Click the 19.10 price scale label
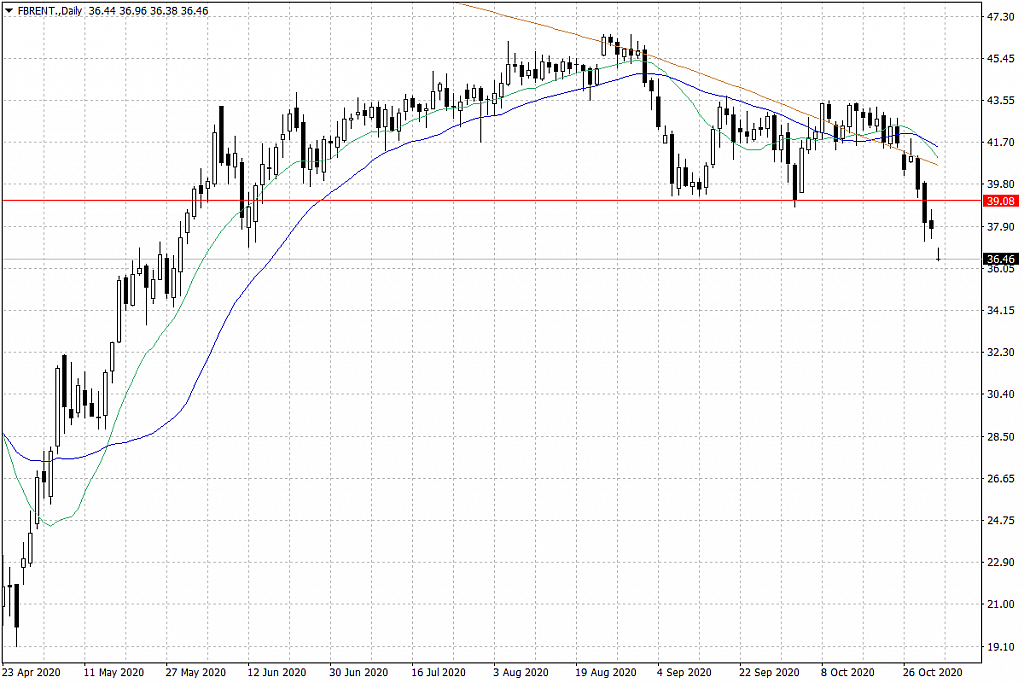Viewport: 1024px width, 683px height. pos(1001,647)
